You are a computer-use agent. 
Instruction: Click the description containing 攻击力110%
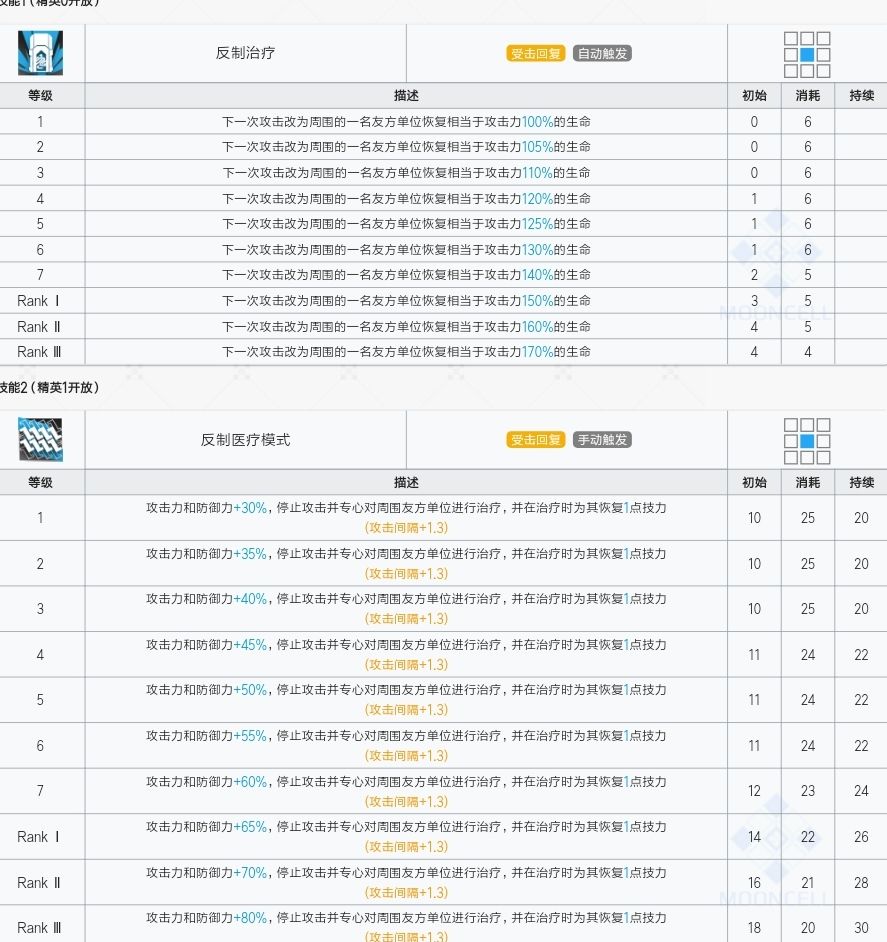coord(406,173)
